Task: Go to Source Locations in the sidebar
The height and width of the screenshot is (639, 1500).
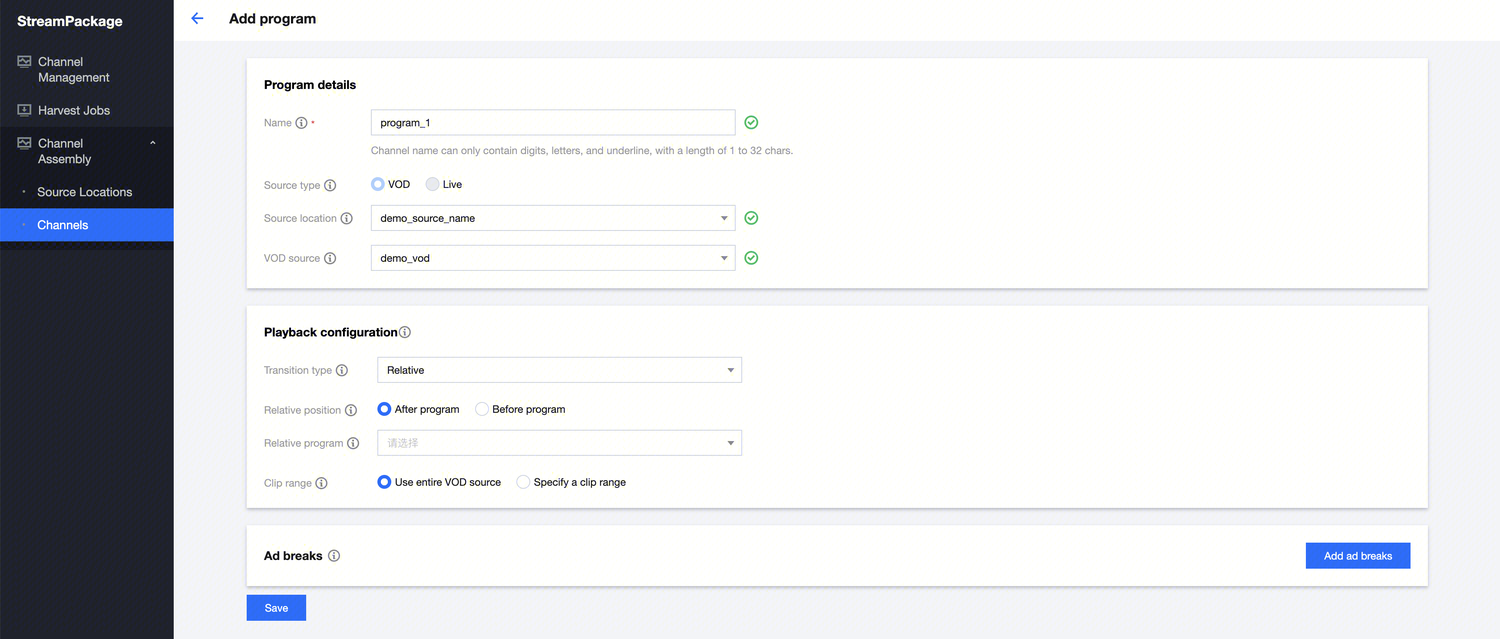Action: point(84,192)
